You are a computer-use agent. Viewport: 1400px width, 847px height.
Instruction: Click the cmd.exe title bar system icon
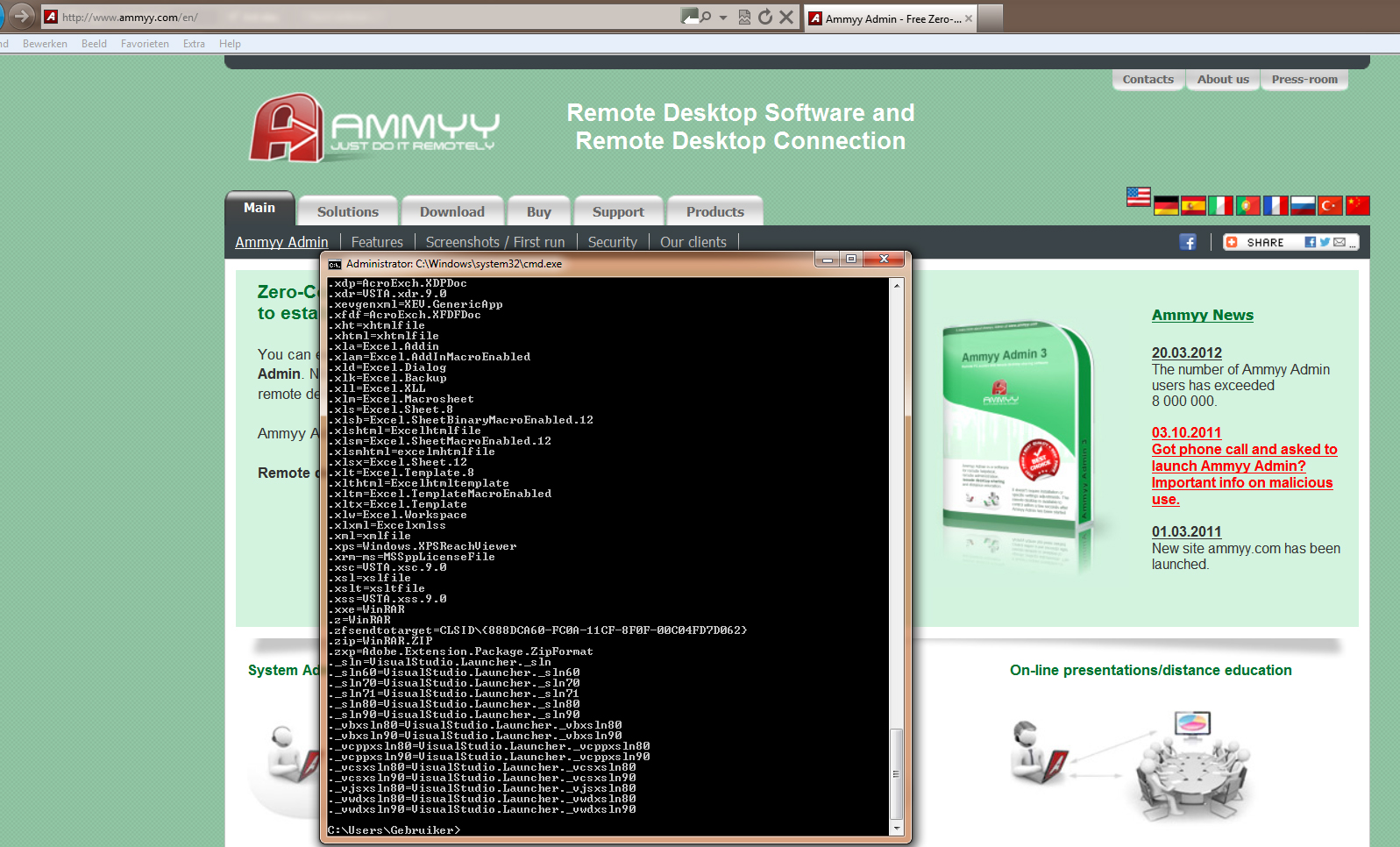click(x=334, y=264)
